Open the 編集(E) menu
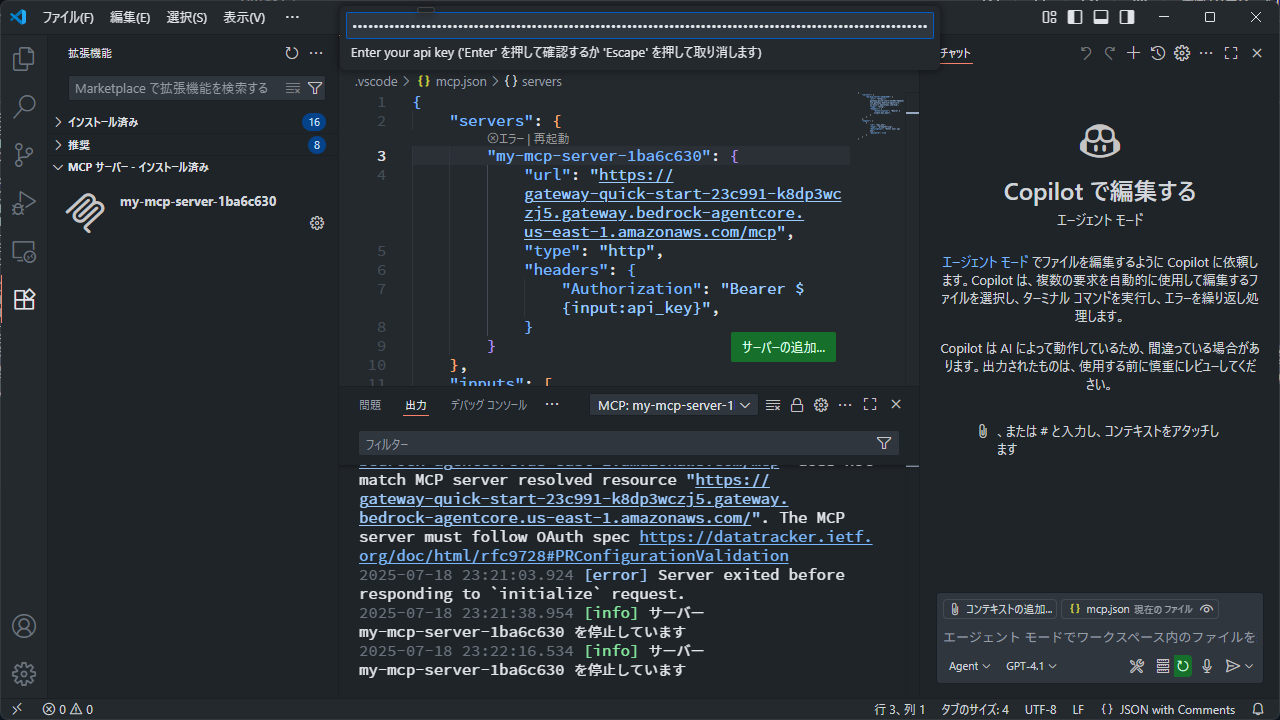Viewport: 1280px width, 720px height. [130, 17]
